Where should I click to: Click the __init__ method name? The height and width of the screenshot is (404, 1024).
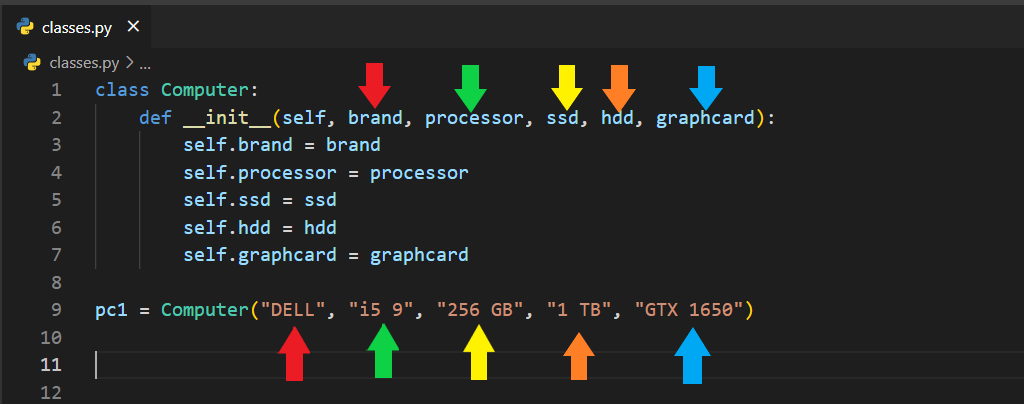227,118
